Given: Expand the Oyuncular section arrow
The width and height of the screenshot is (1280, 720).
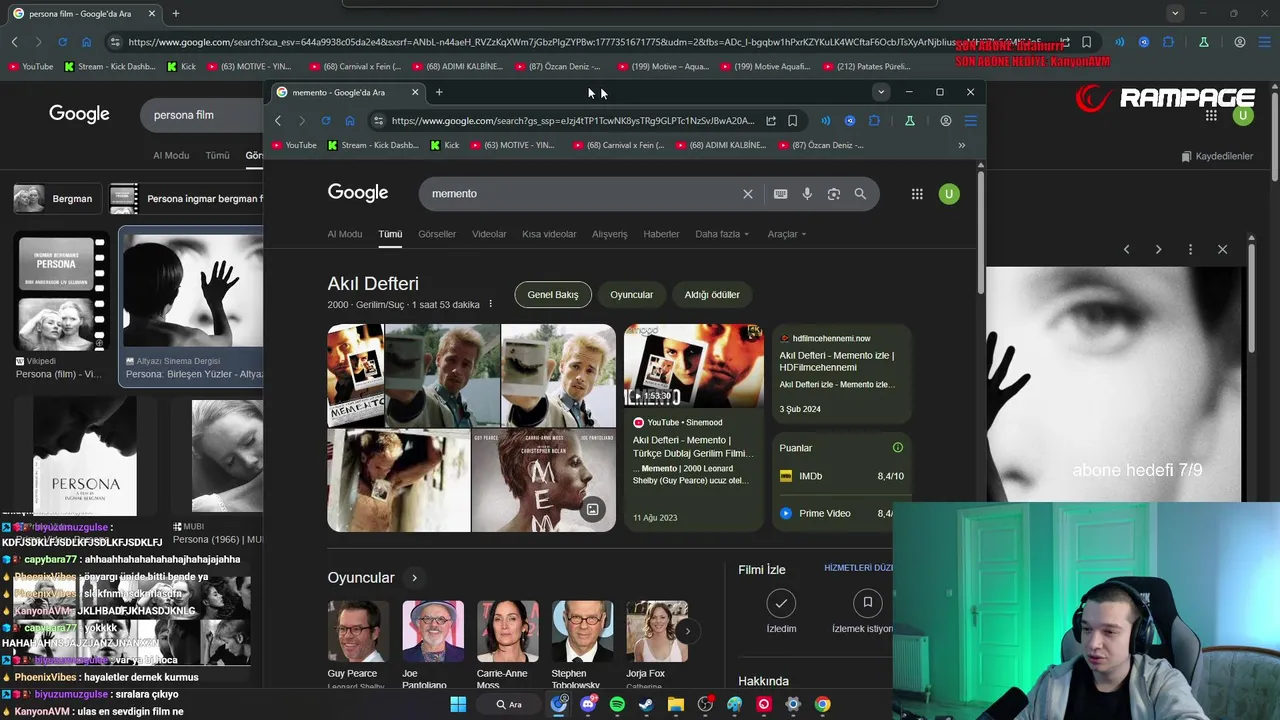Looking at the screenshot, I should pos(414,578).
